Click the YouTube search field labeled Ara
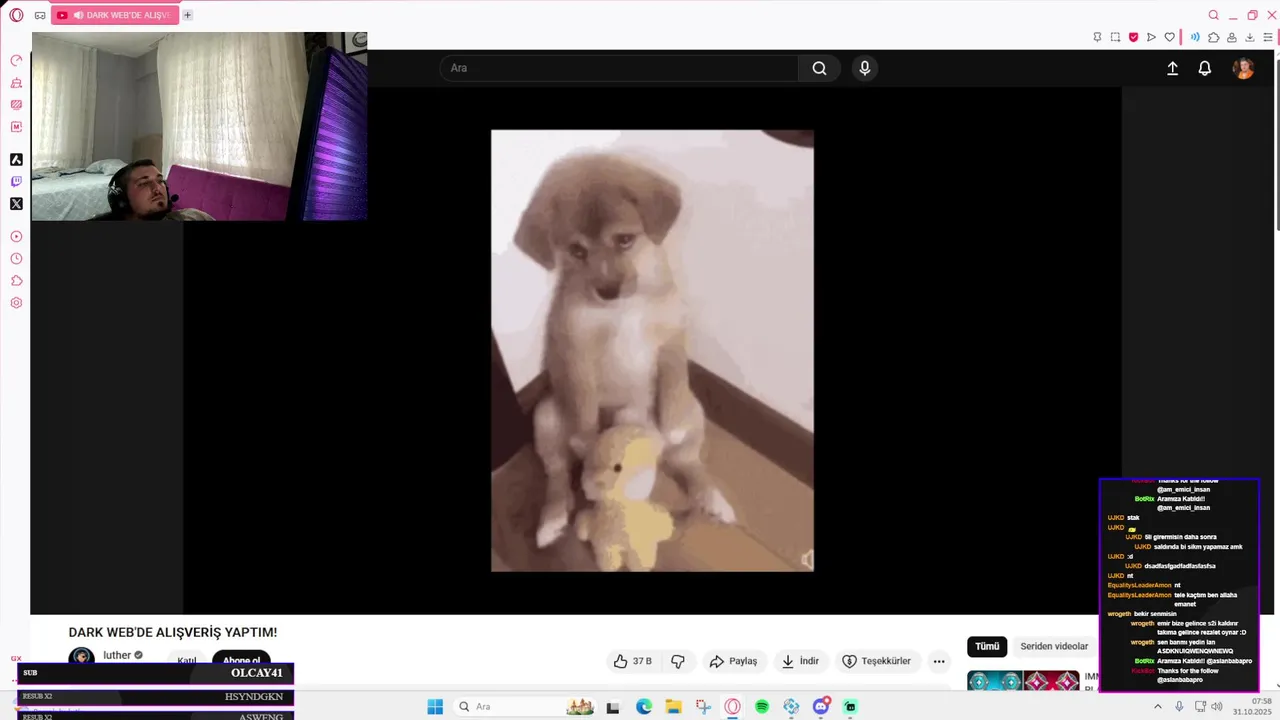This screenshot has width=1280, height=720. pos(619,68)
